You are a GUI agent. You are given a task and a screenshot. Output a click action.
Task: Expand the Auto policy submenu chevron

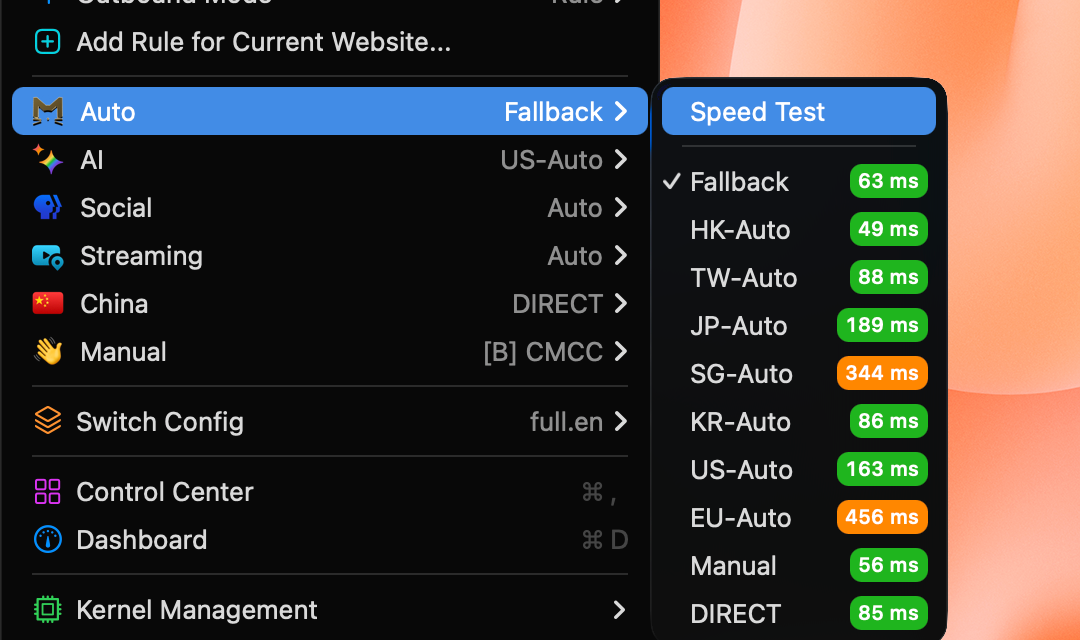(x=621, y=111)
